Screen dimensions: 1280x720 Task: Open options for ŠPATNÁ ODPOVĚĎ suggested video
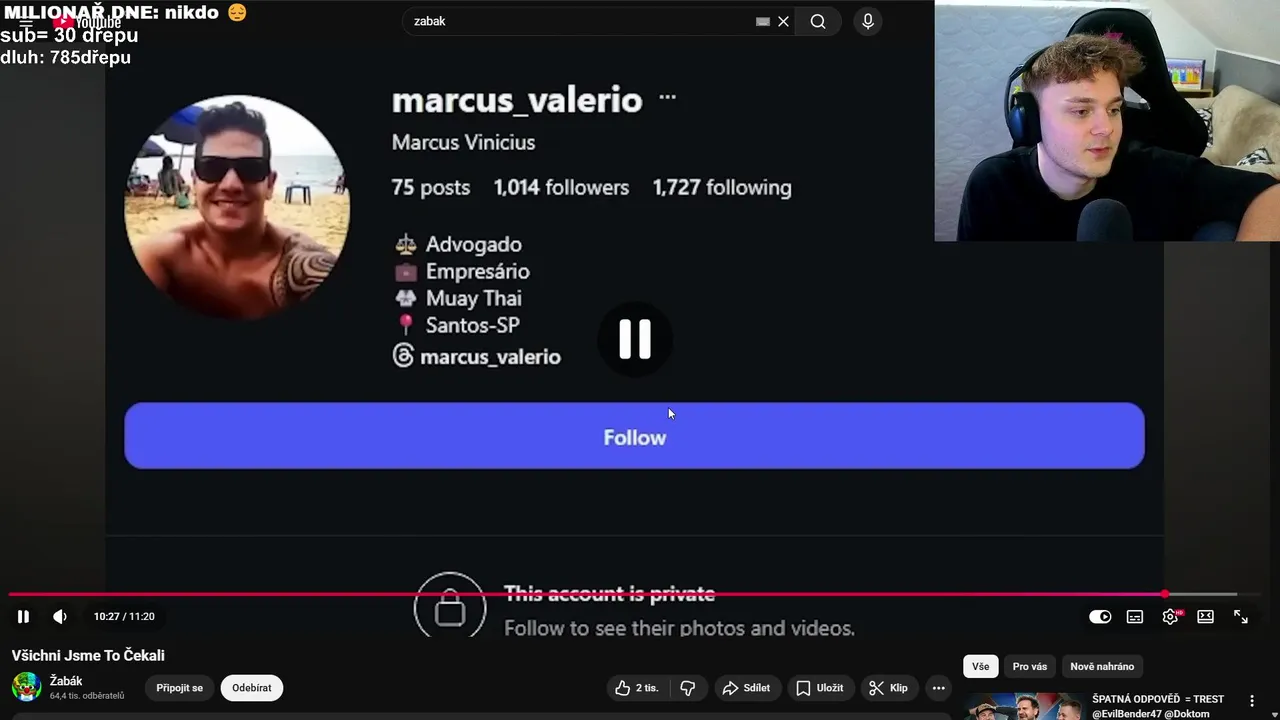coord(1252,701)
